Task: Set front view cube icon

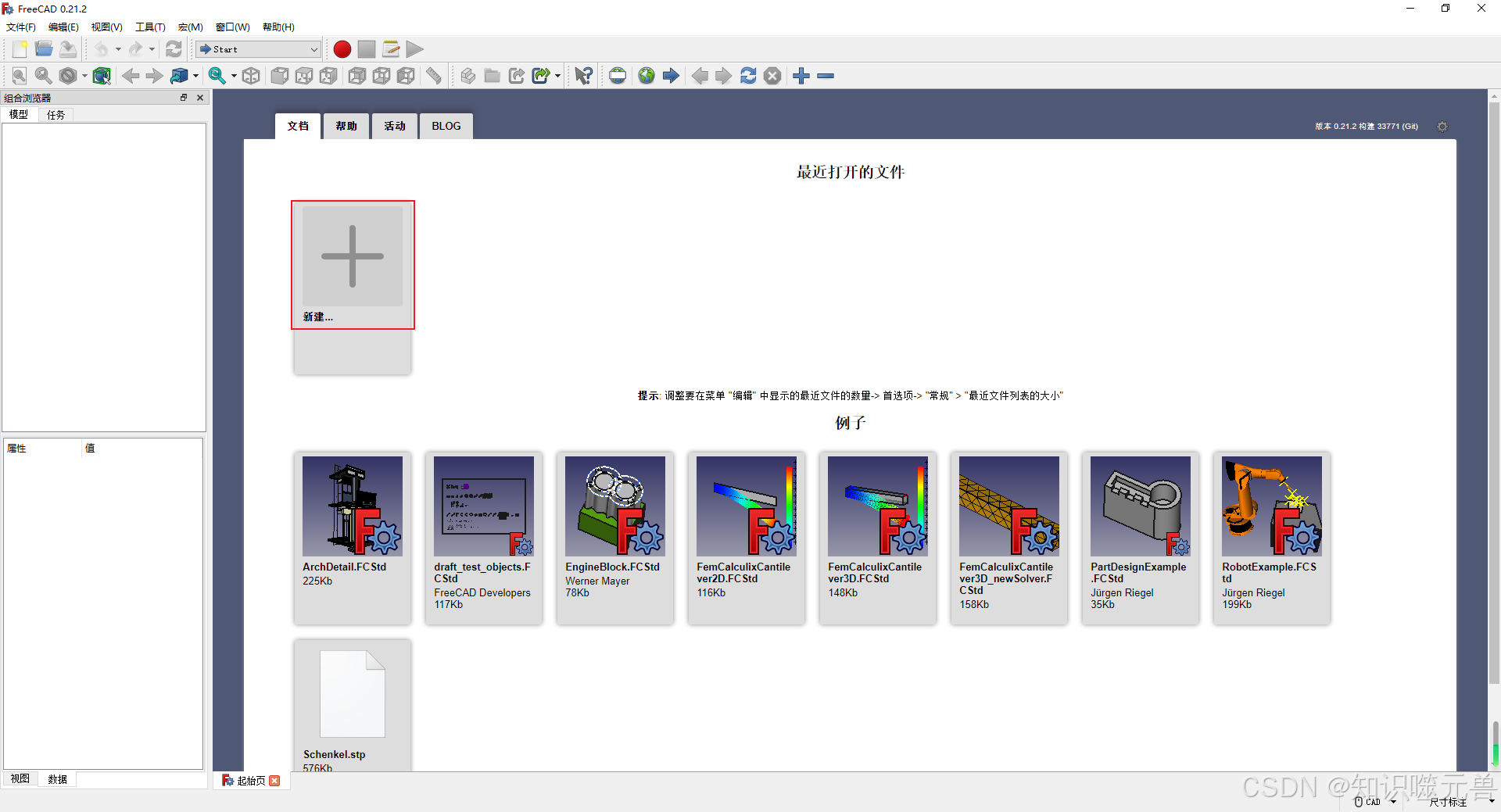Action: pos(280,76)
